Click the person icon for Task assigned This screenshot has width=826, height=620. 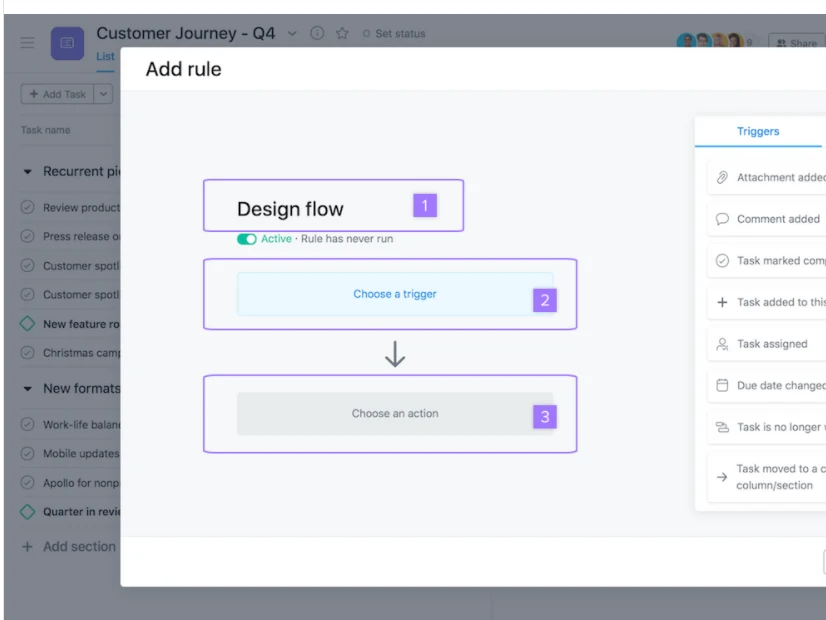click(x=722, y=344)
